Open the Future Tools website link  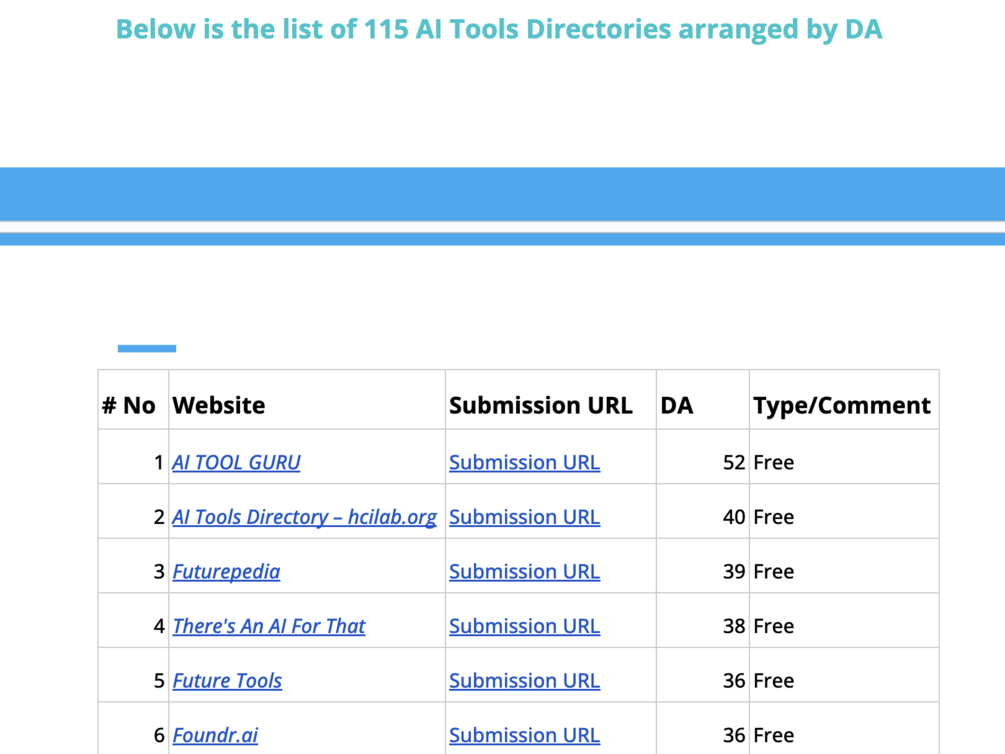[227, 680]
